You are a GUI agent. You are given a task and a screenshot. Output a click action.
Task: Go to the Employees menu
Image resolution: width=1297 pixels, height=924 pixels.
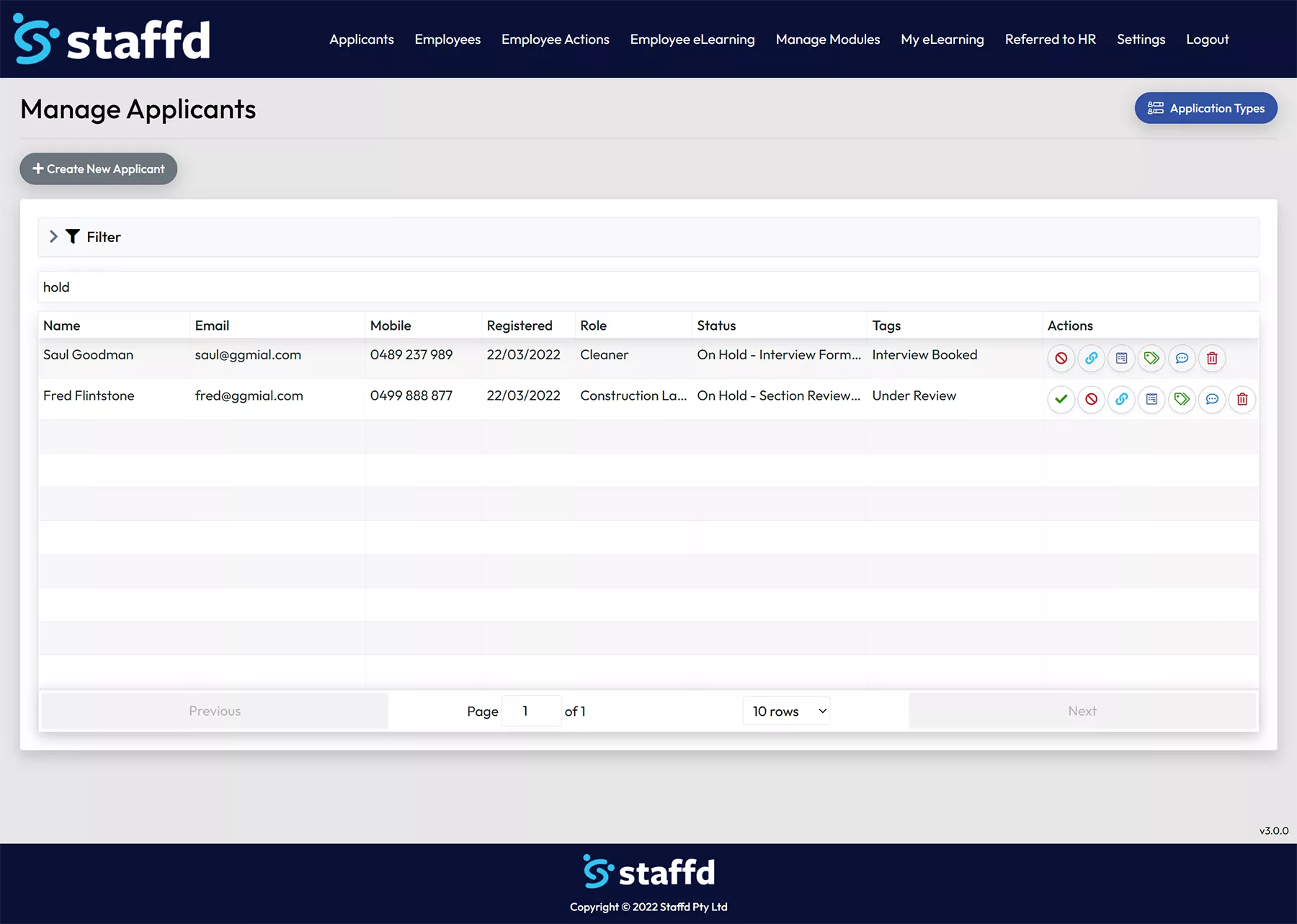tap(447, 39)
